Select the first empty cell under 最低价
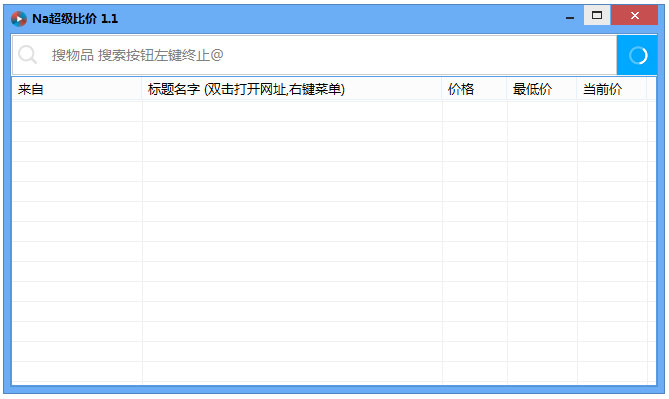Image resolution: width=669 pixels, height=399 pixels. (542, 111)
